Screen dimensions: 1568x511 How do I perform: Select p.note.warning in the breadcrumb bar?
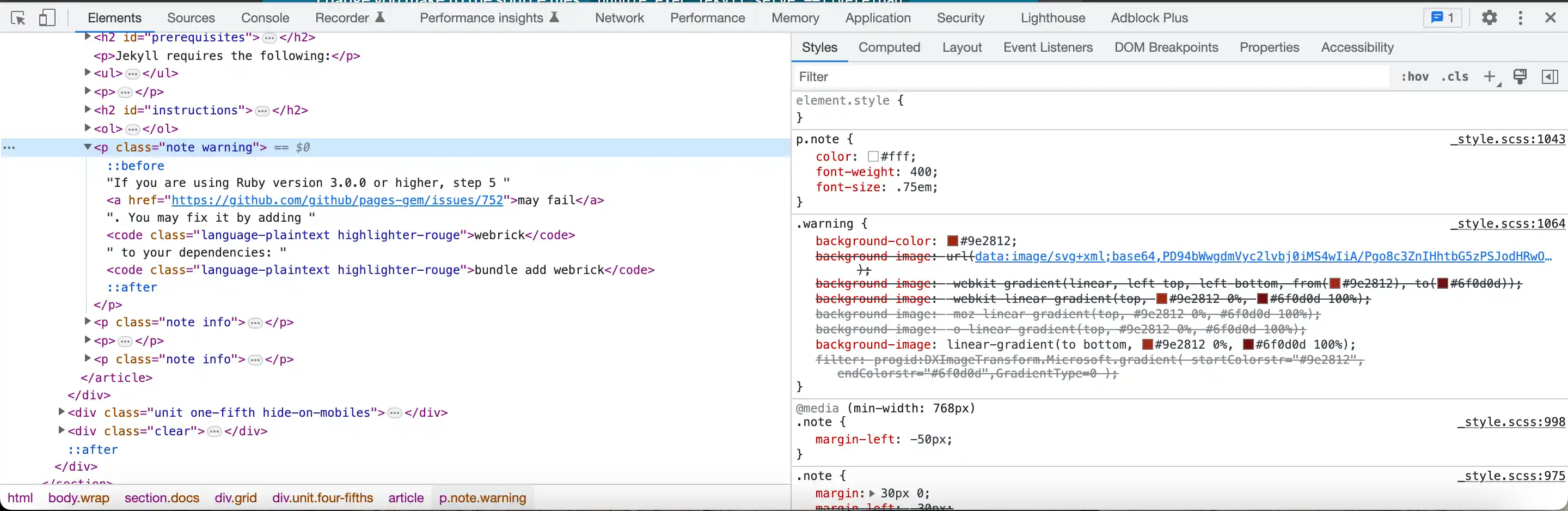coord(483,497)
